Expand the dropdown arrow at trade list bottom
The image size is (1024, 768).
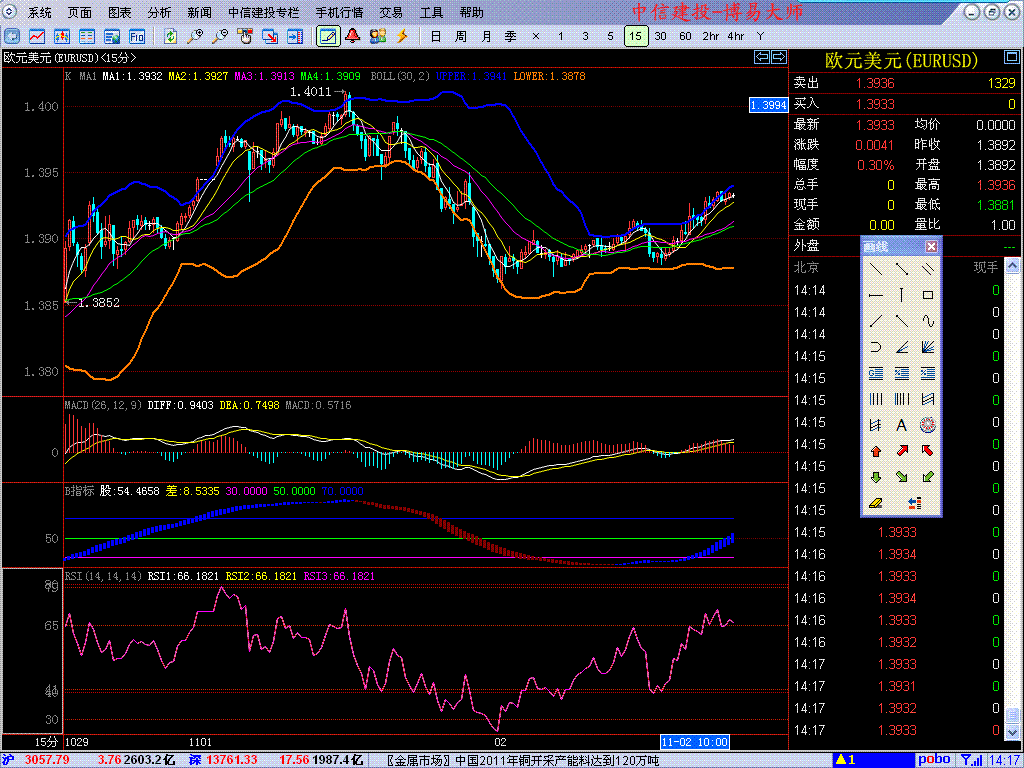(1012, 733)
